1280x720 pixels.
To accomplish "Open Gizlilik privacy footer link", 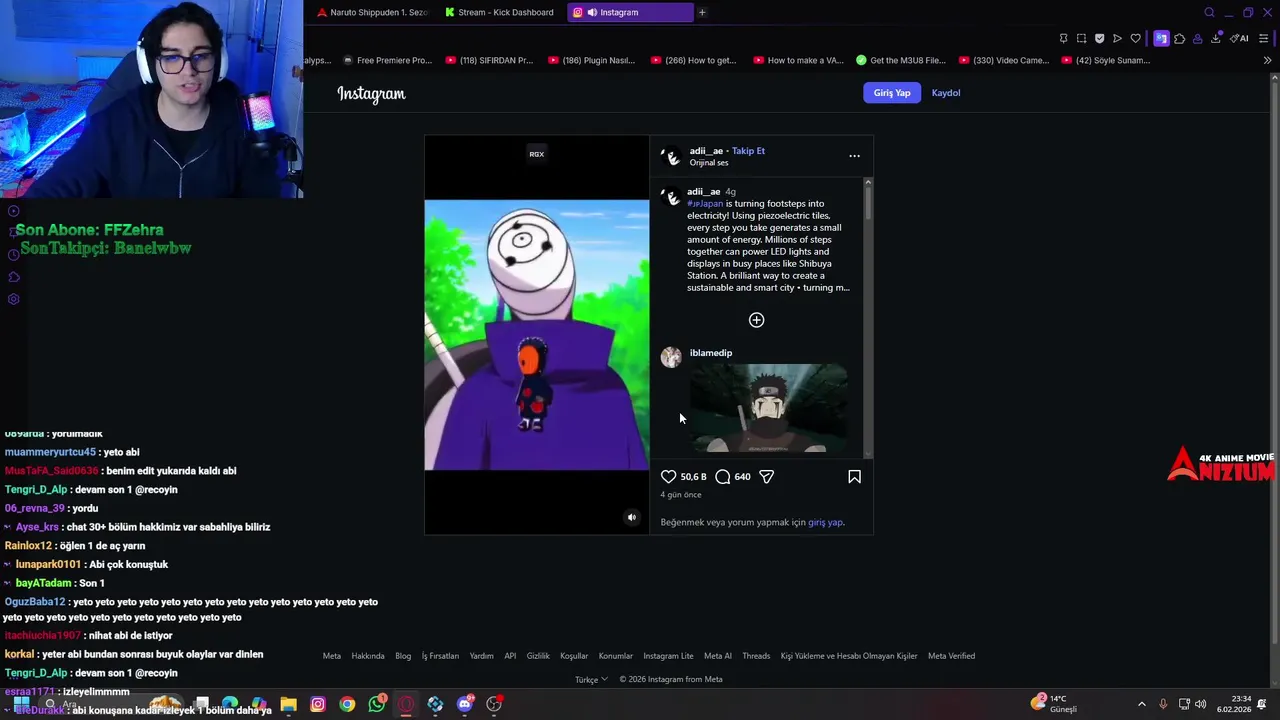I will pos(538,656).
